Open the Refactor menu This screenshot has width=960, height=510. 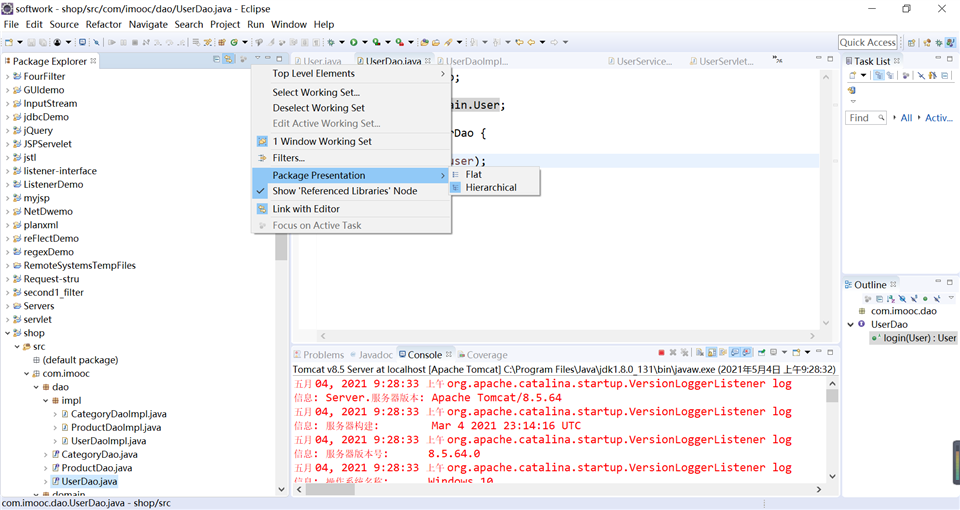(103, 24)
